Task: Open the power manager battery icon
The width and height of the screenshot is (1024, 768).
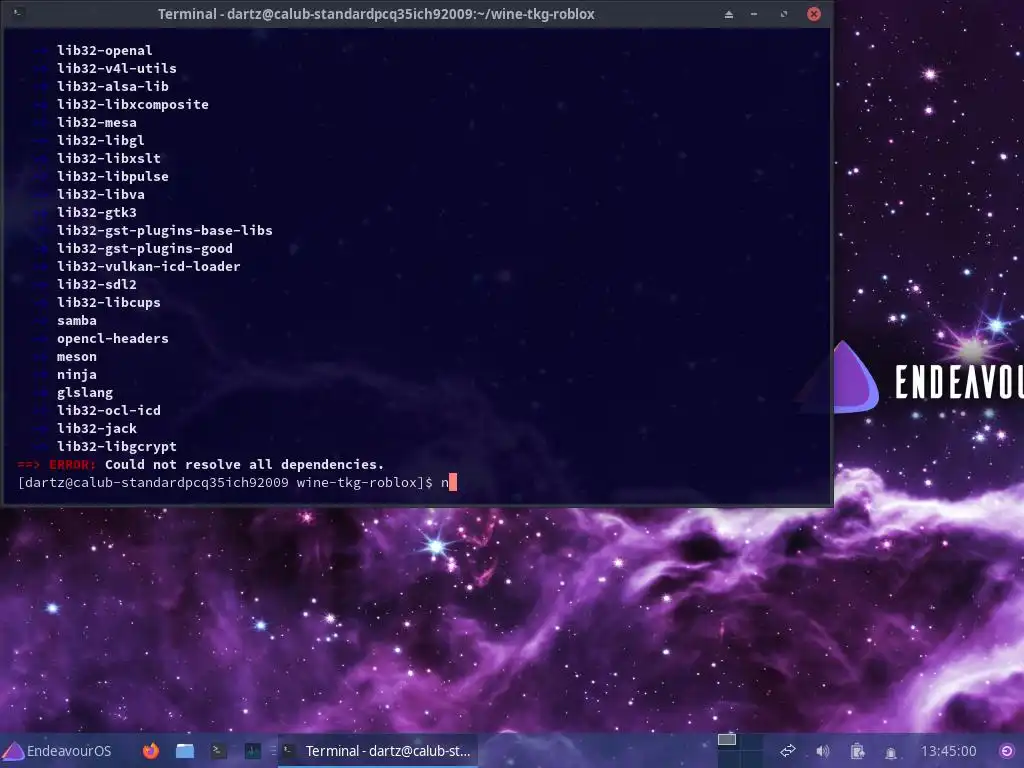Action: coord(857,751)
